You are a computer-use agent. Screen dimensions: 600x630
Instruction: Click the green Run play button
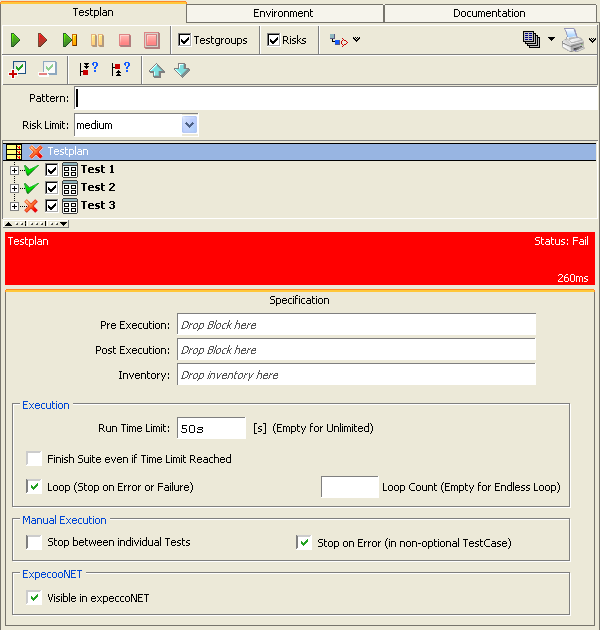[16, 40]
